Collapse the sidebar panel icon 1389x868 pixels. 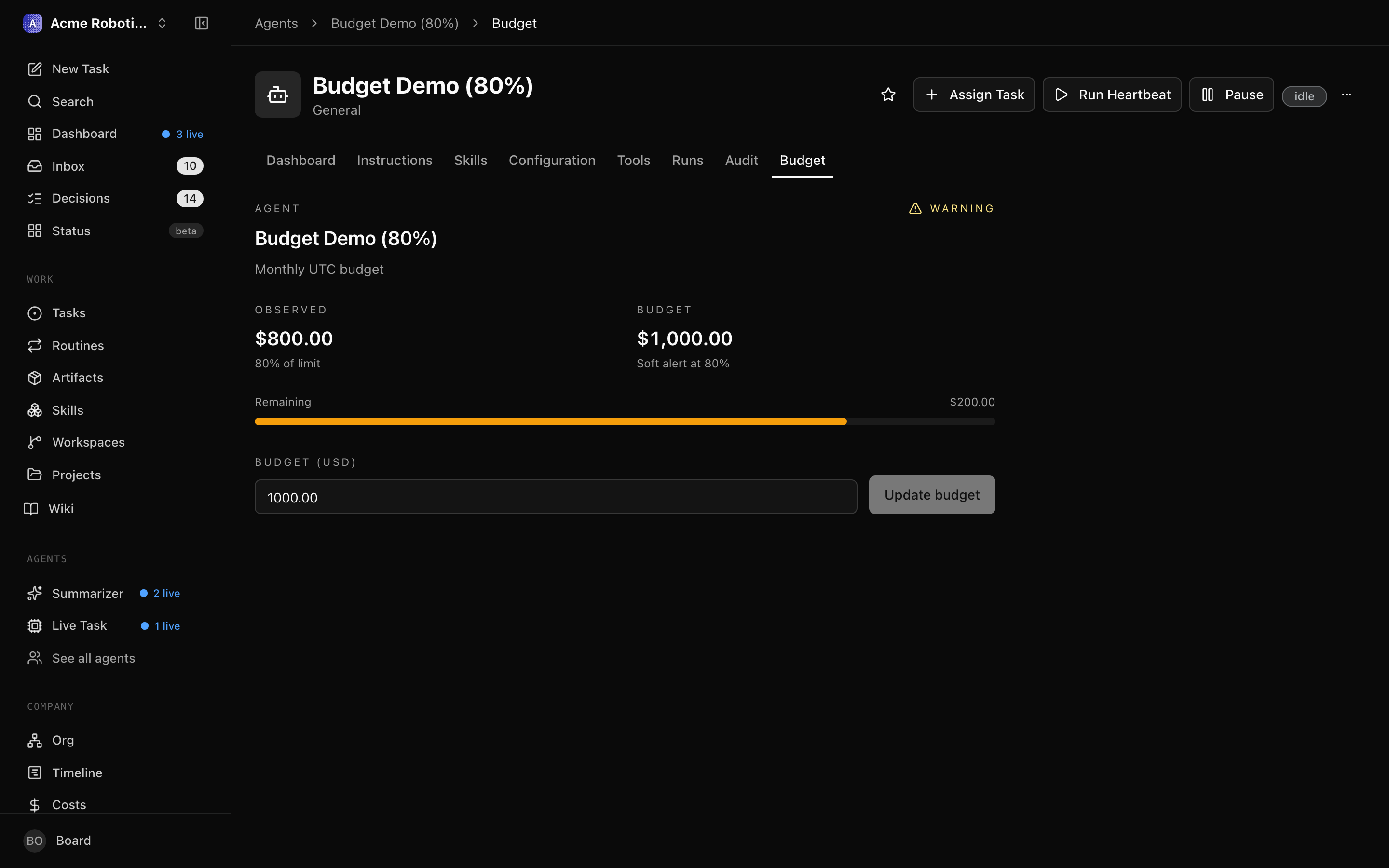(x=201, y=23)
